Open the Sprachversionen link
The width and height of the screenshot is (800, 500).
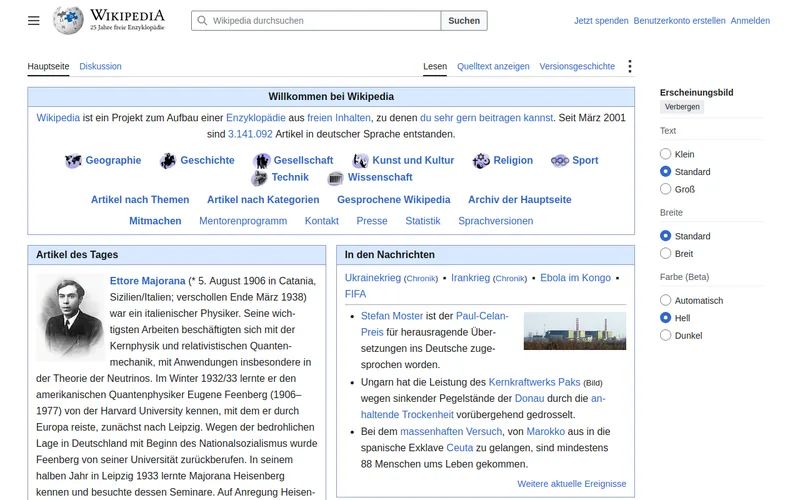(495, 221)
